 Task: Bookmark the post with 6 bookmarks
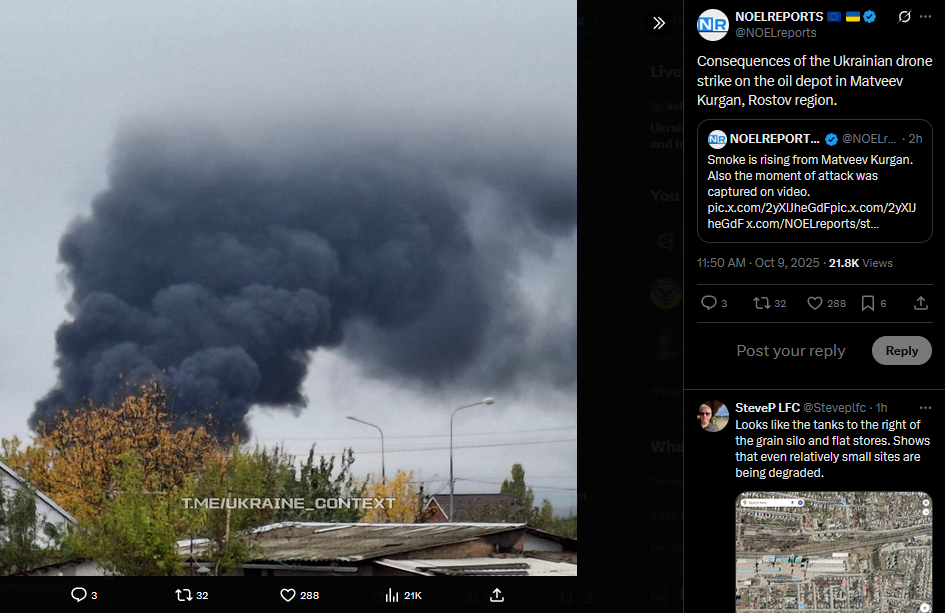tap(868, 303)
